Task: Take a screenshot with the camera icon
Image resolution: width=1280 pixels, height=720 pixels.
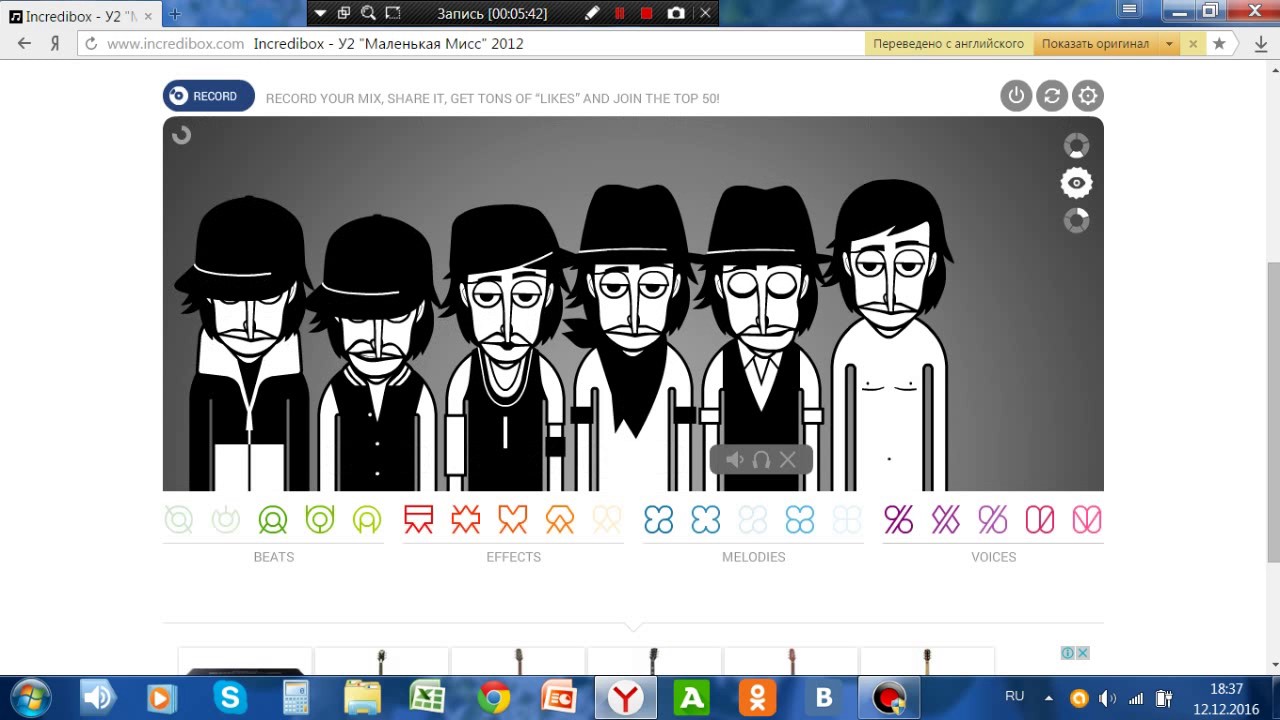Action: click(676, 13)
